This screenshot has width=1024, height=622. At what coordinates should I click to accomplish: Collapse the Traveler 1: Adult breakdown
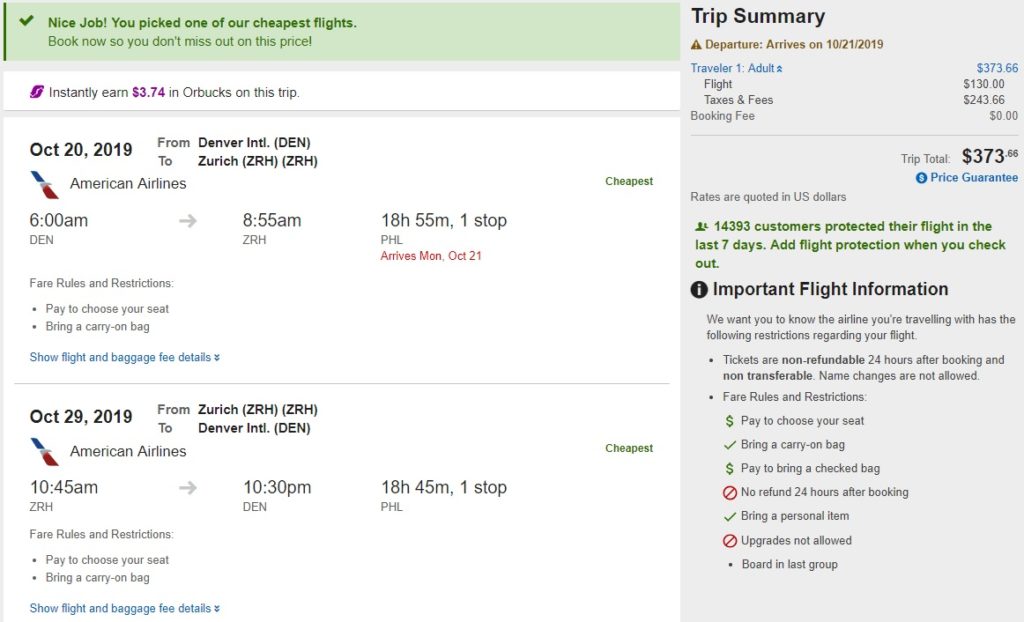[x=737, y=68]
